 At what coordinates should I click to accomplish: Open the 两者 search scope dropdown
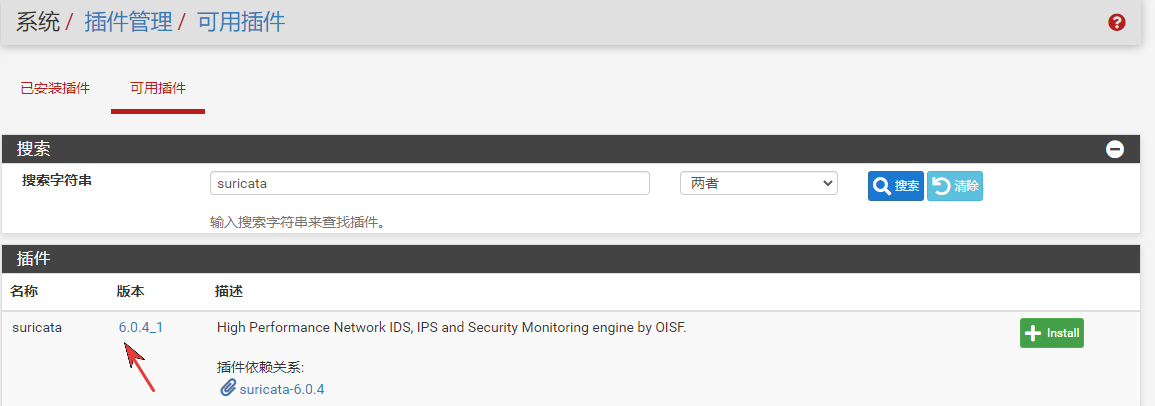click(758, 184)
